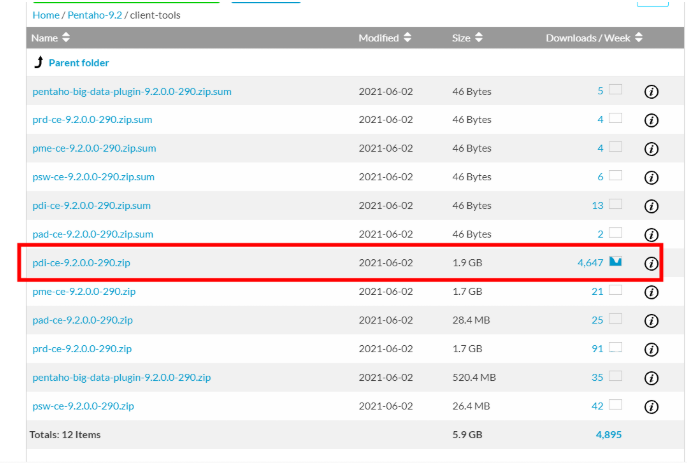
Task: Download pdi-ce-9.2.0.0-290.zip
Action: (81, 263)
